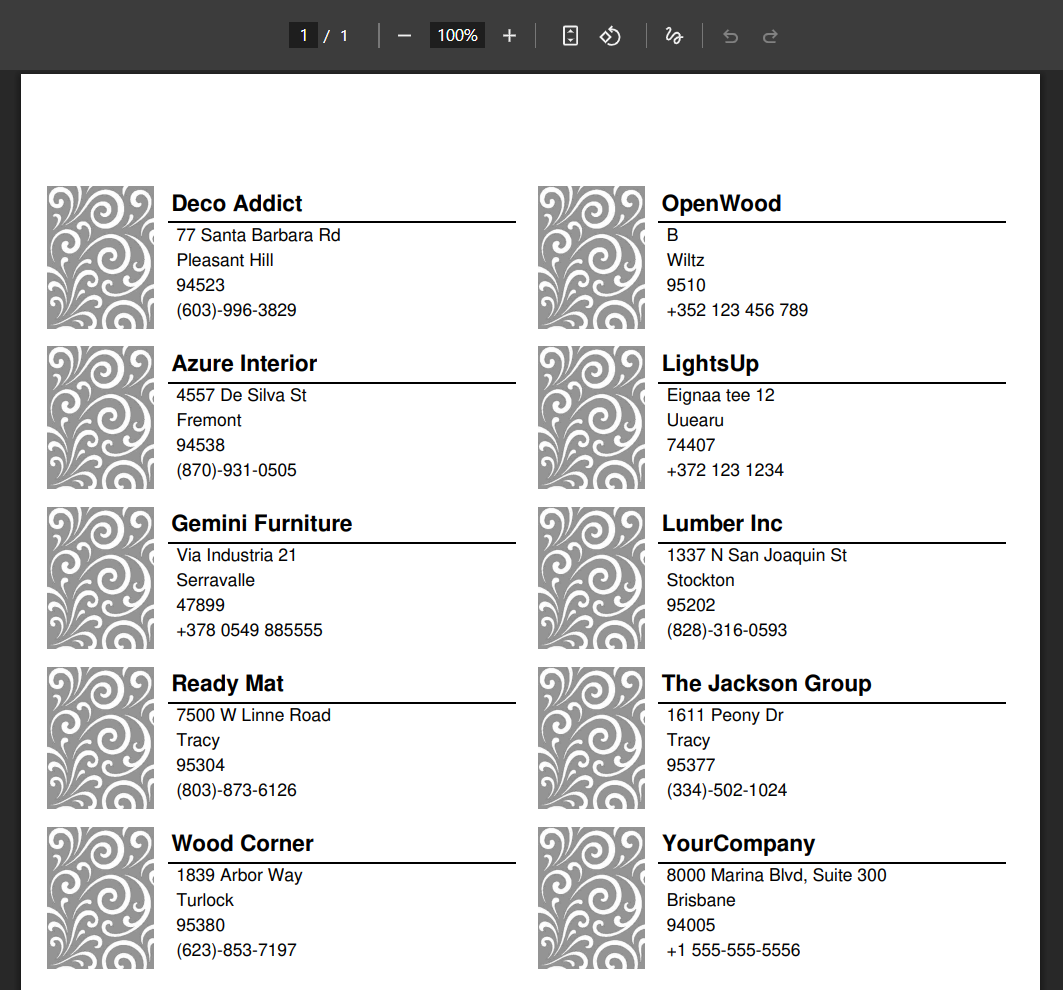Click Ready Mat phone number (803)-873-6126
This screenshot has height=990, width=1063.
tap(236, 790)
